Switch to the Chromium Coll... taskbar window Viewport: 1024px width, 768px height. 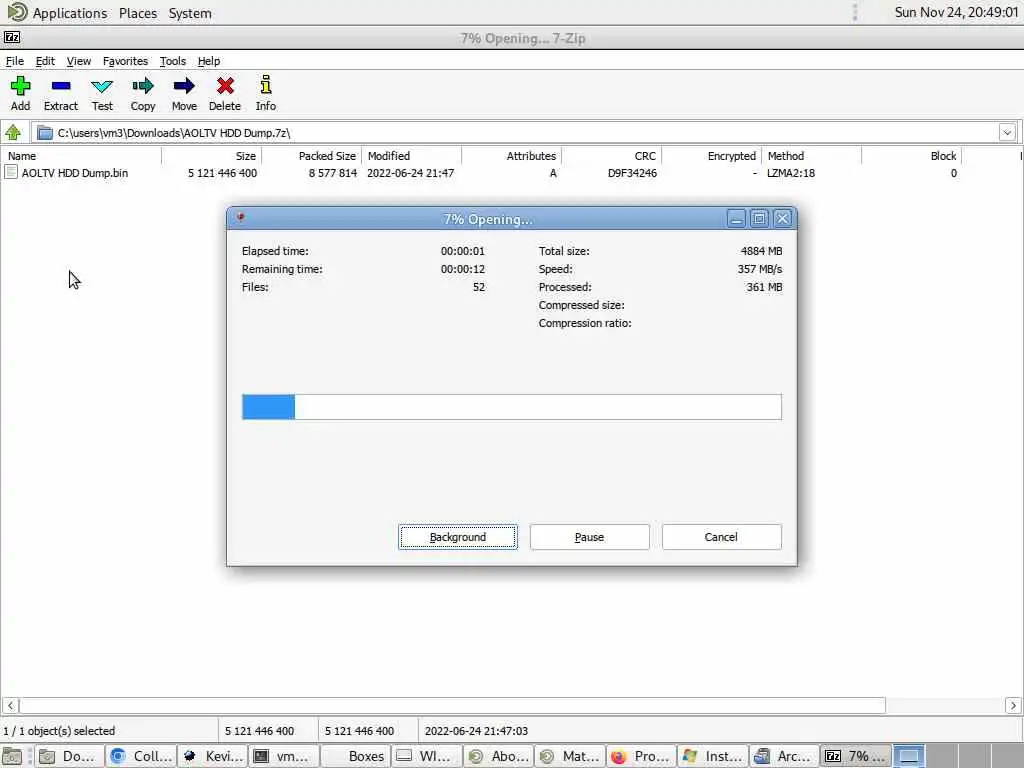coord(141,756)
